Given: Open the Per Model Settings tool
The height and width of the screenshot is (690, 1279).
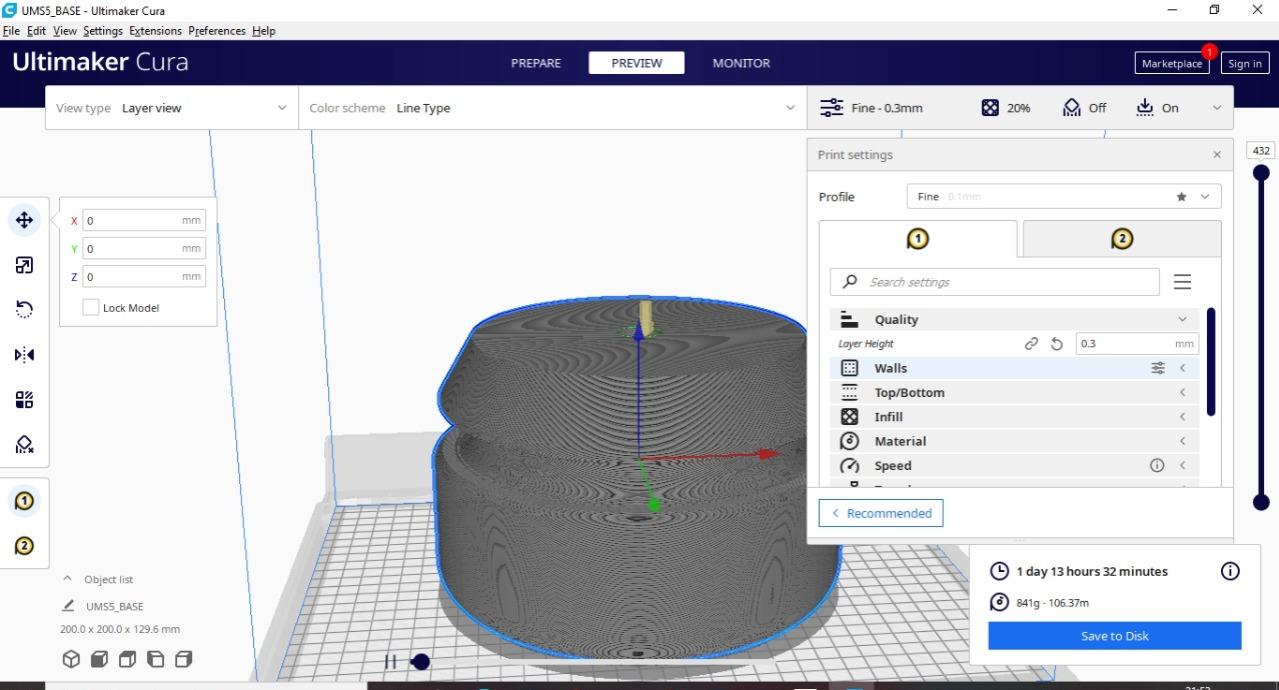Looking at the screenshot, I should pyautogui.click(x=25, y=400).
